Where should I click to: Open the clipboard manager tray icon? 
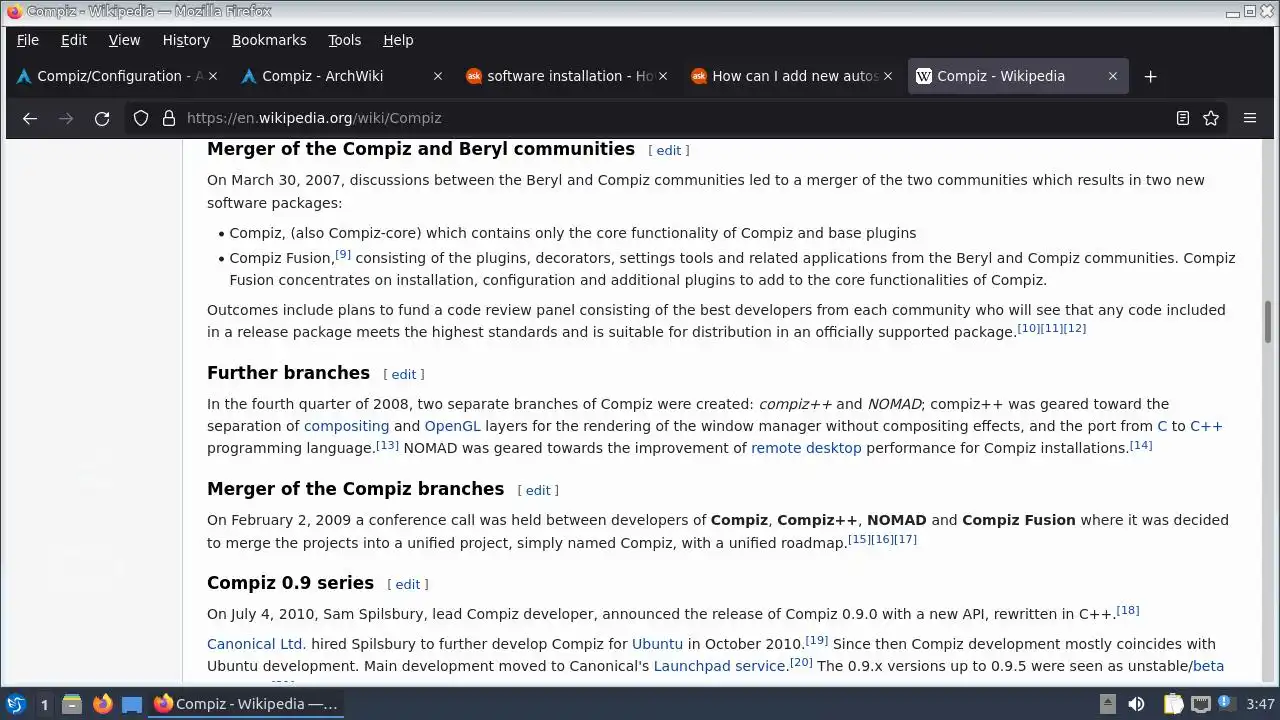click(x=1172, y=704)
